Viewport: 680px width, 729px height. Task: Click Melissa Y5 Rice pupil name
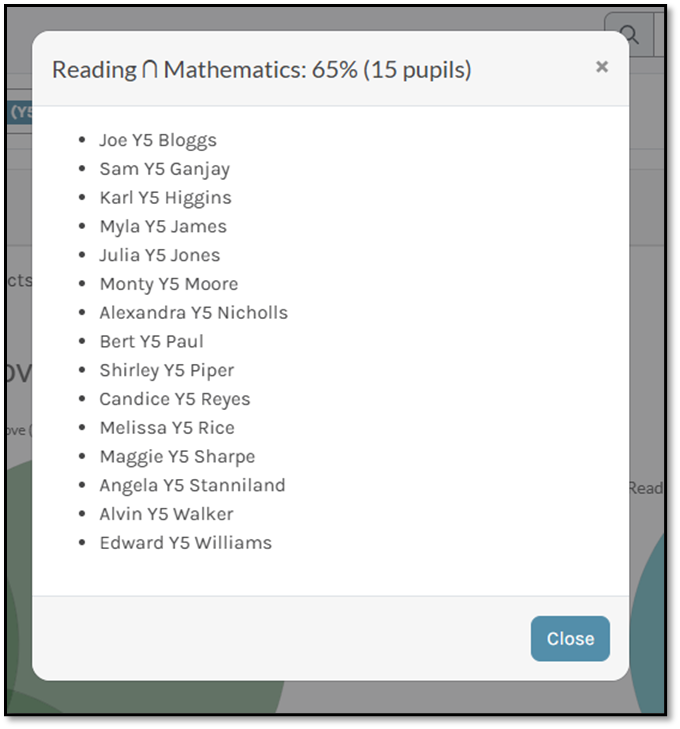pyautogui.click(x=167, y=428)
